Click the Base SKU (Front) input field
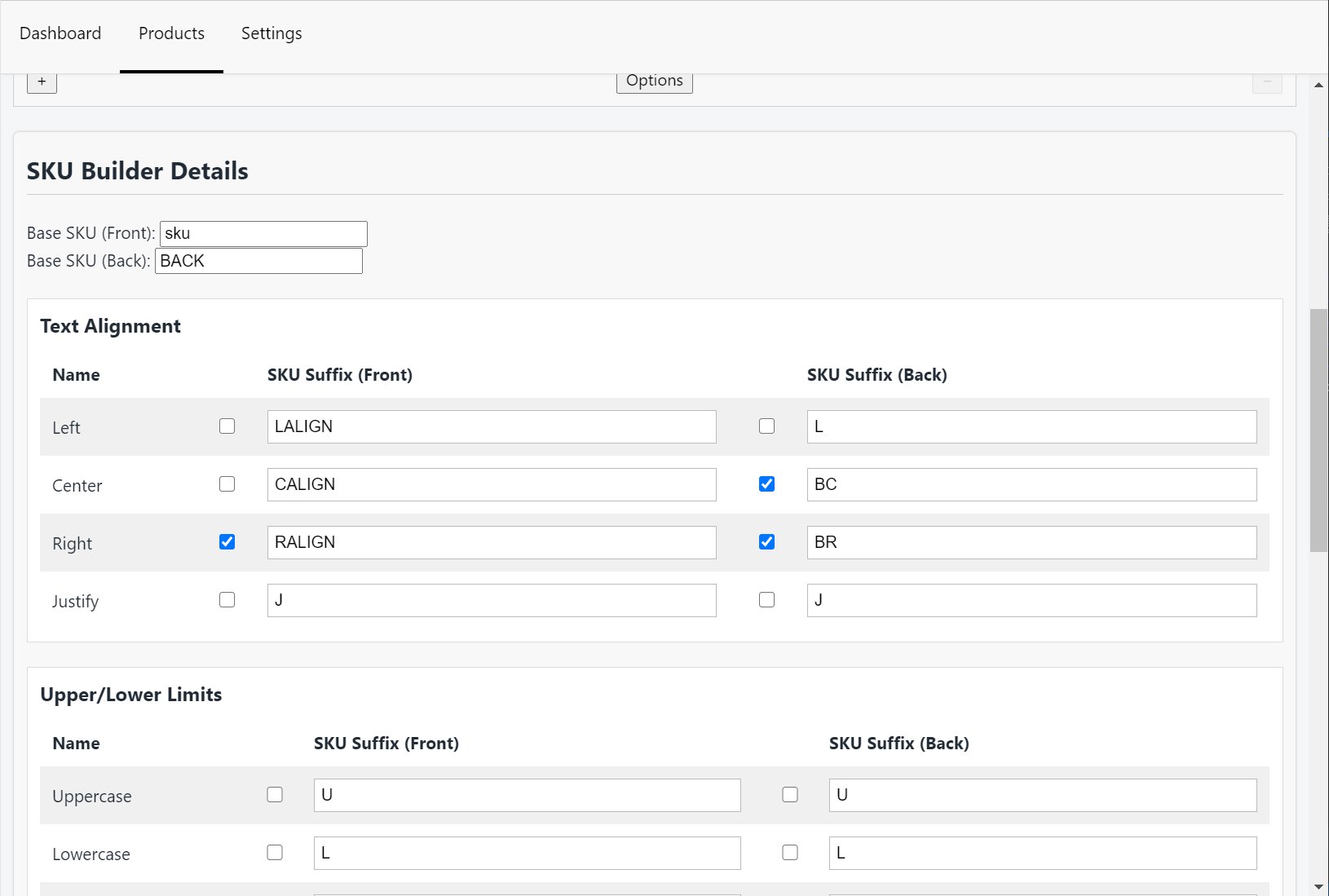The height and width of the screenshot is (896, 1329). tap(263, 234)
